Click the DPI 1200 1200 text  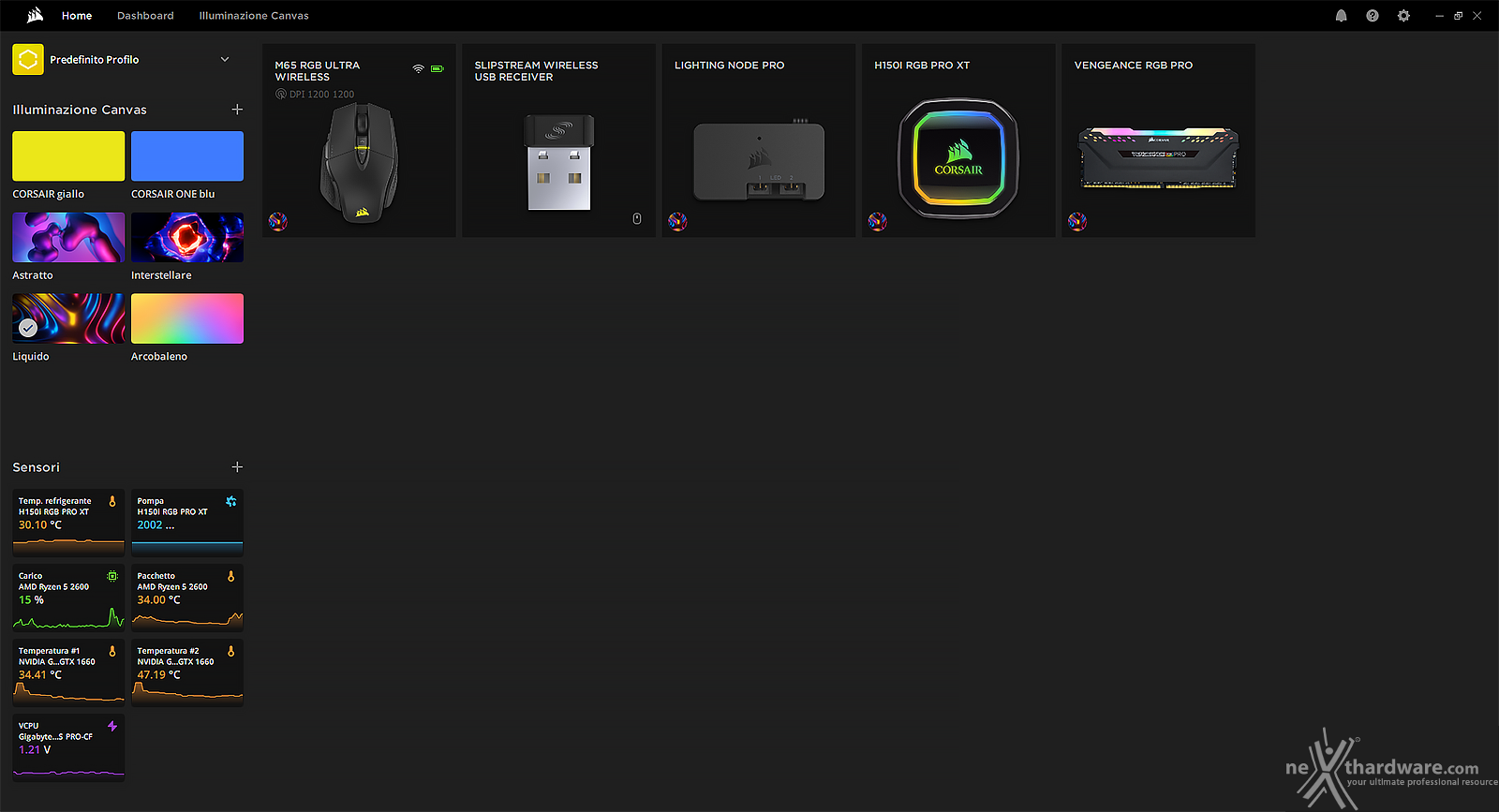[x=321, y=95]
